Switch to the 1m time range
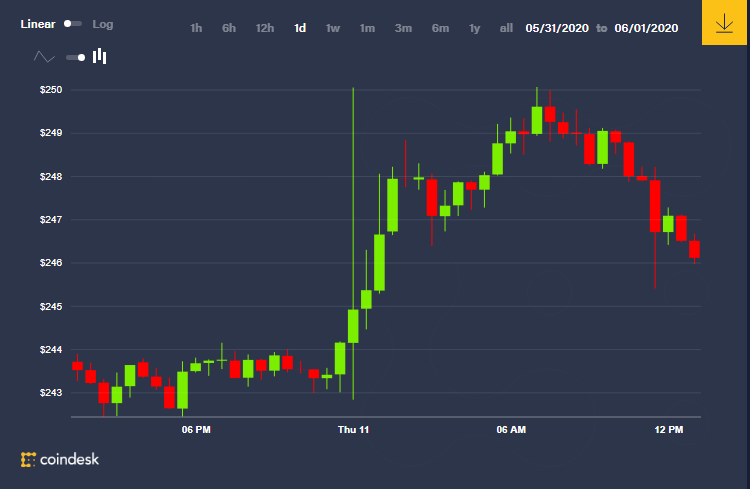Screen dimensions: 750x489 pyautogui.click(x=367, y=28)
